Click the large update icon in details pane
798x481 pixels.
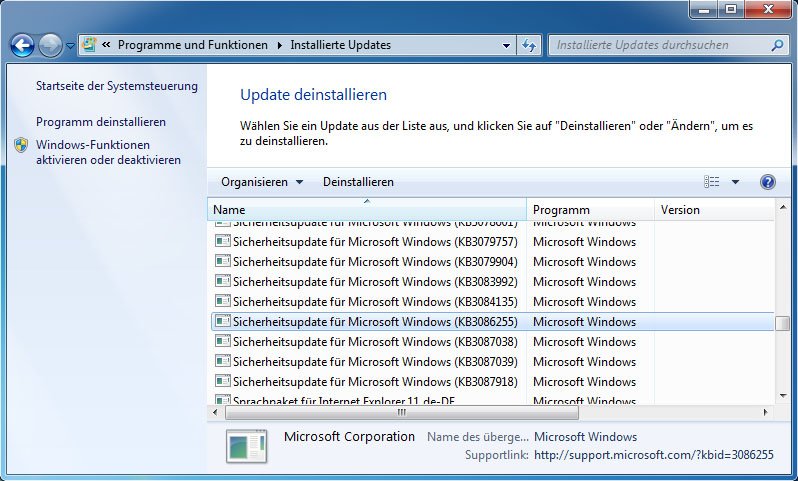coord(247,446)
